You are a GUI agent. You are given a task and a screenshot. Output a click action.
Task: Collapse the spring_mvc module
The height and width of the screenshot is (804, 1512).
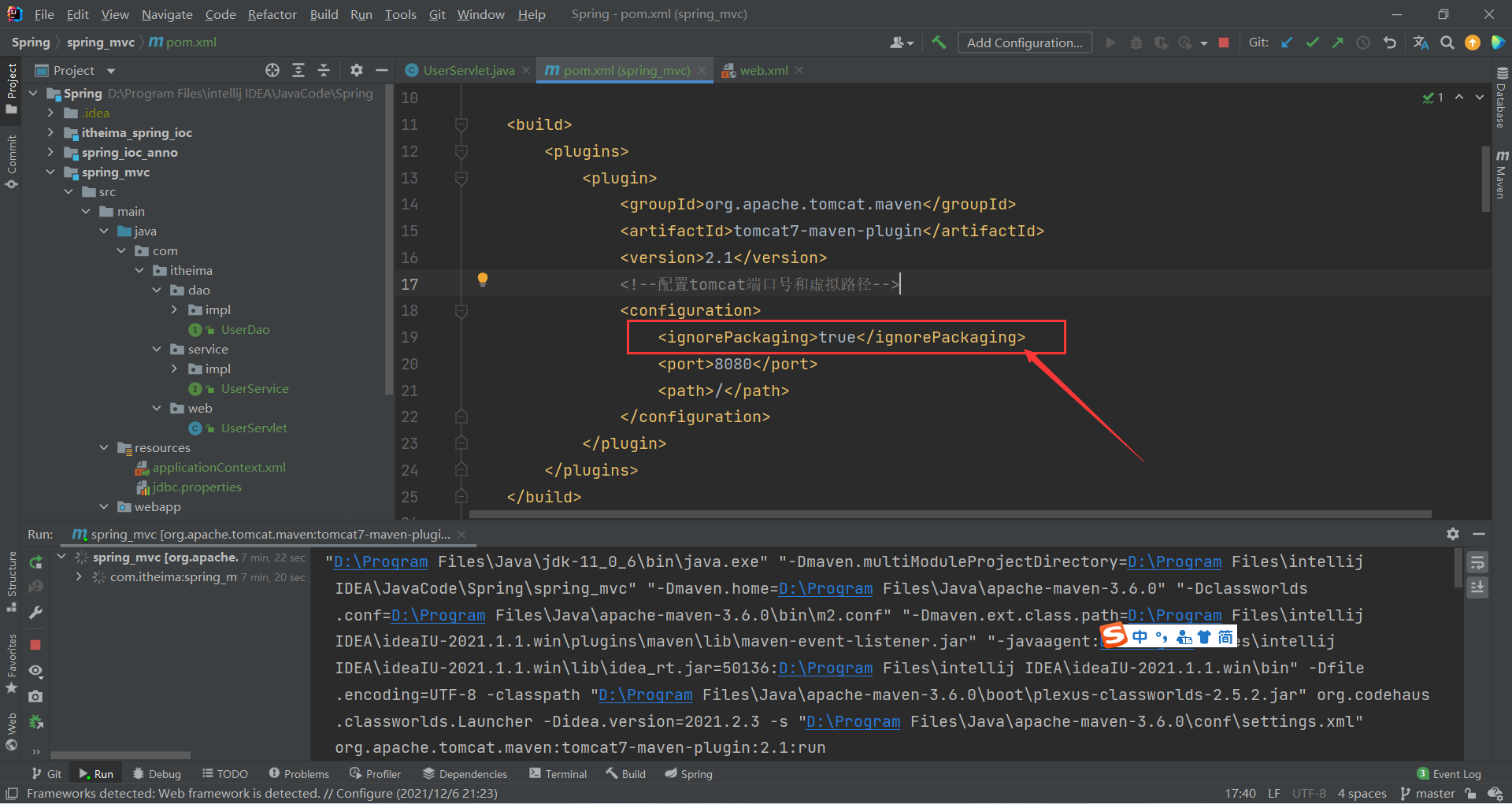[x=50, y=172]
